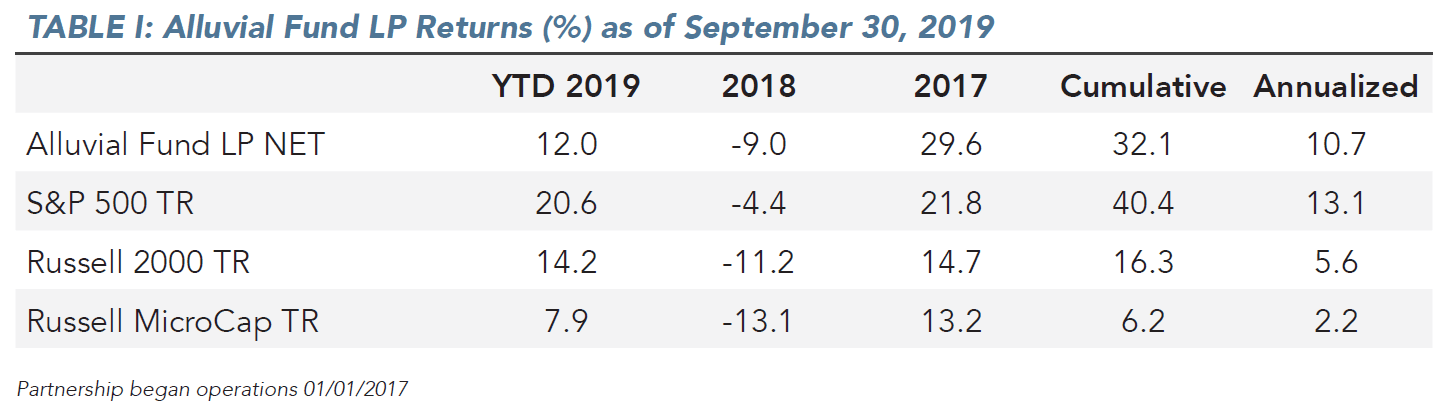
Task: Select the Russell 2000 TR row label
Action: tap(138, 262)
